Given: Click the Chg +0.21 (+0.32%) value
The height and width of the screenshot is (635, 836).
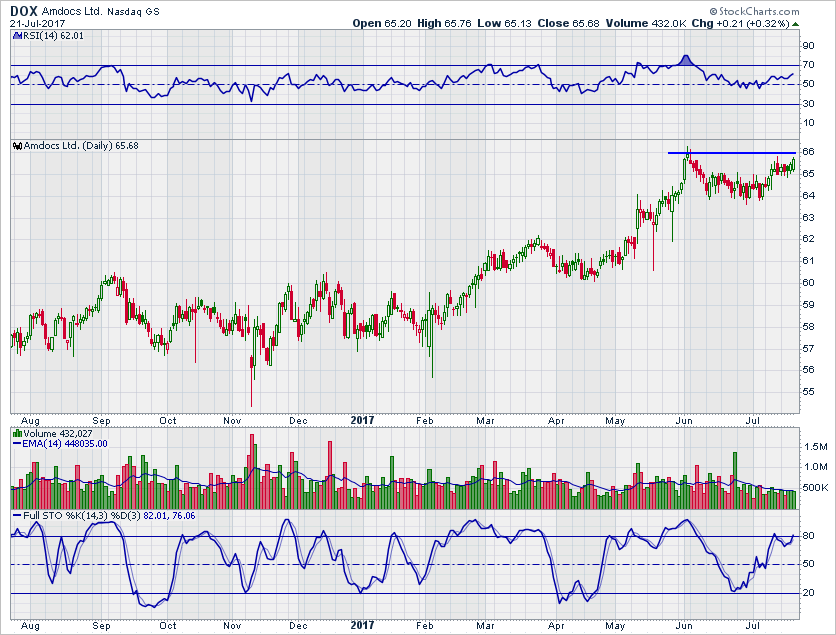Looking at the screenshot, I should click(741, 23).
